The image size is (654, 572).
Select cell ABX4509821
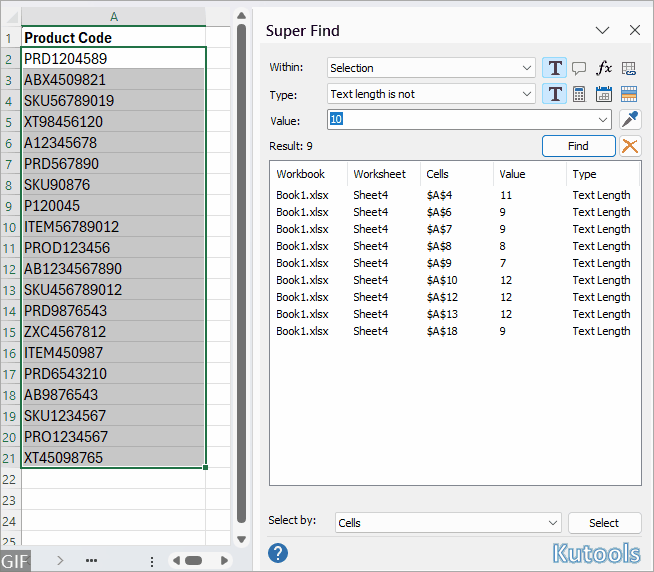tap(113, 80)
